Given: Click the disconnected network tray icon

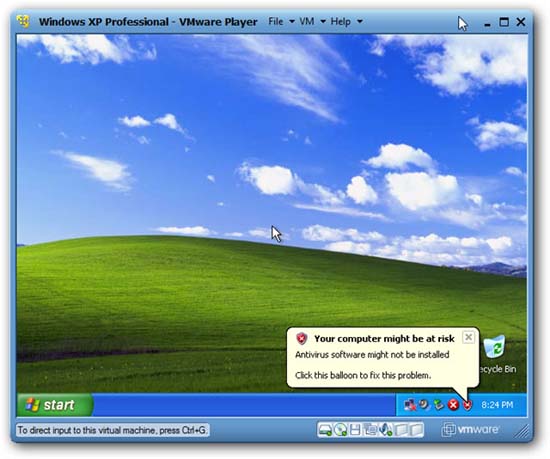Looking at the screenshot, I should coord(409,405).
